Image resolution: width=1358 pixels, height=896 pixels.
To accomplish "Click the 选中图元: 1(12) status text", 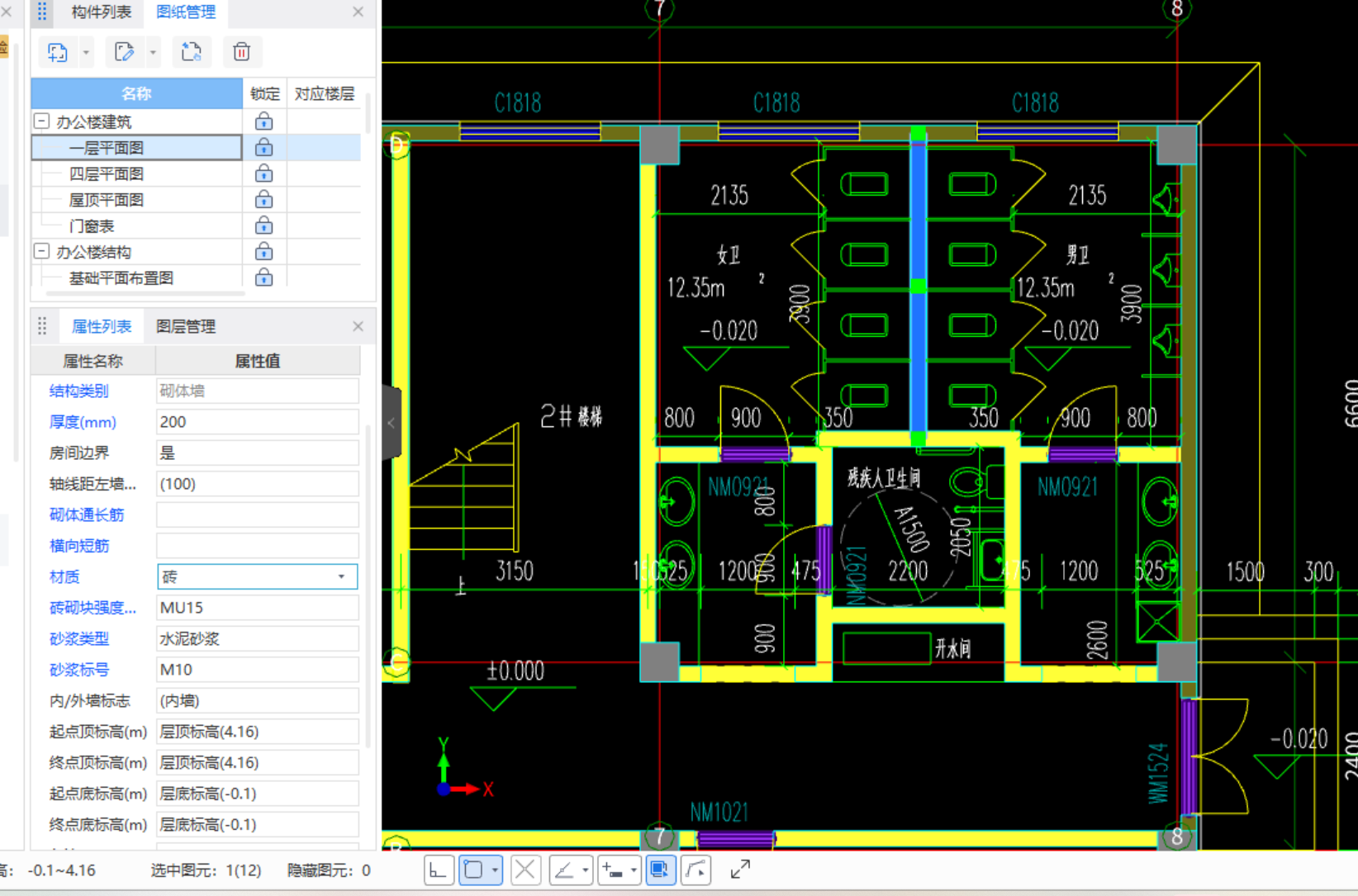I will tap(207, 870).
